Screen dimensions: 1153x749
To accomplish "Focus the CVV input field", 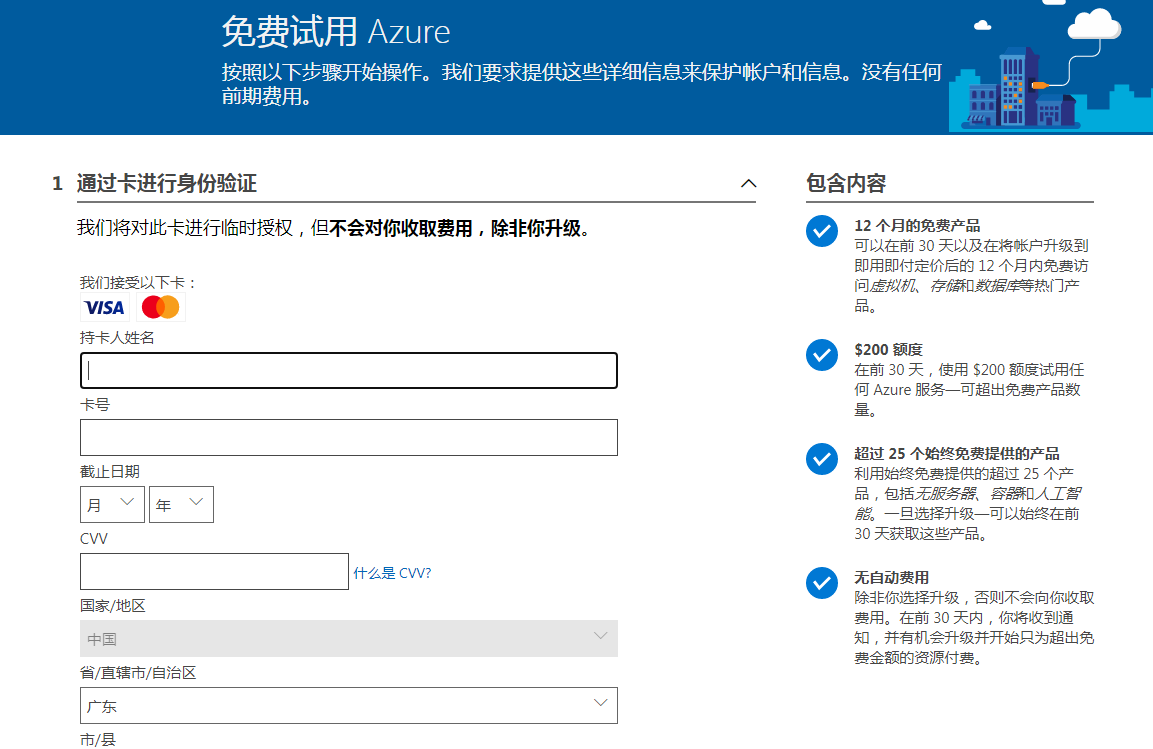I will pos(214,571).
